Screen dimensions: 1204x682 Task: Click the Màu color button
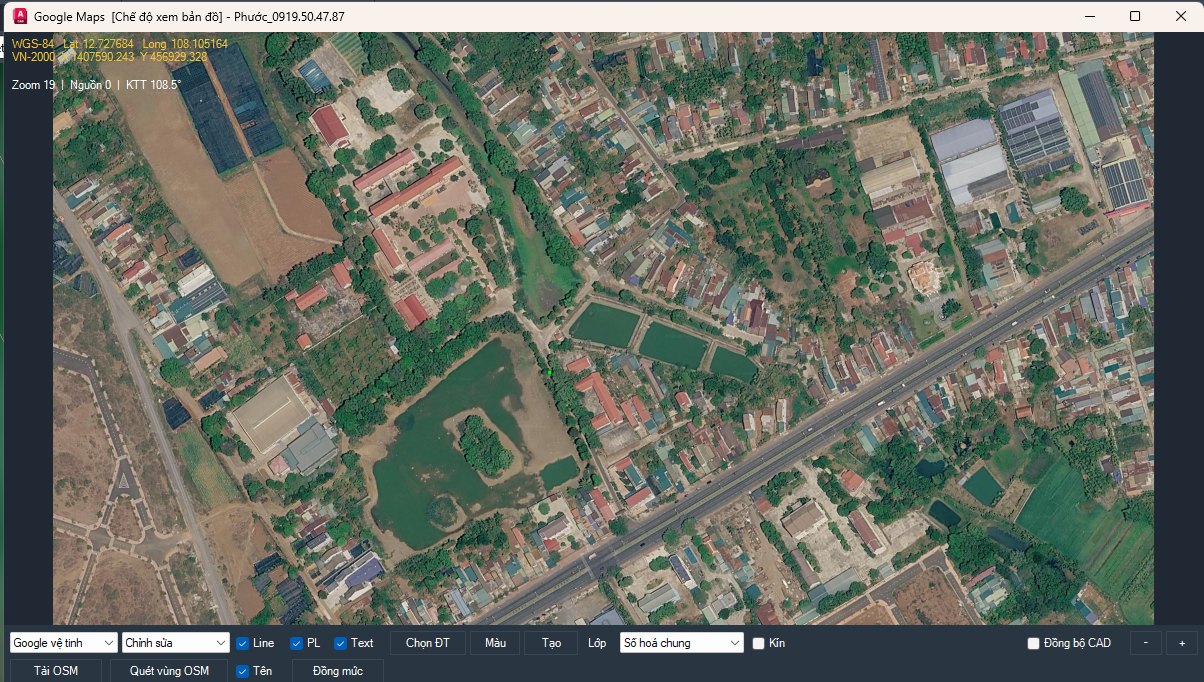495,643
